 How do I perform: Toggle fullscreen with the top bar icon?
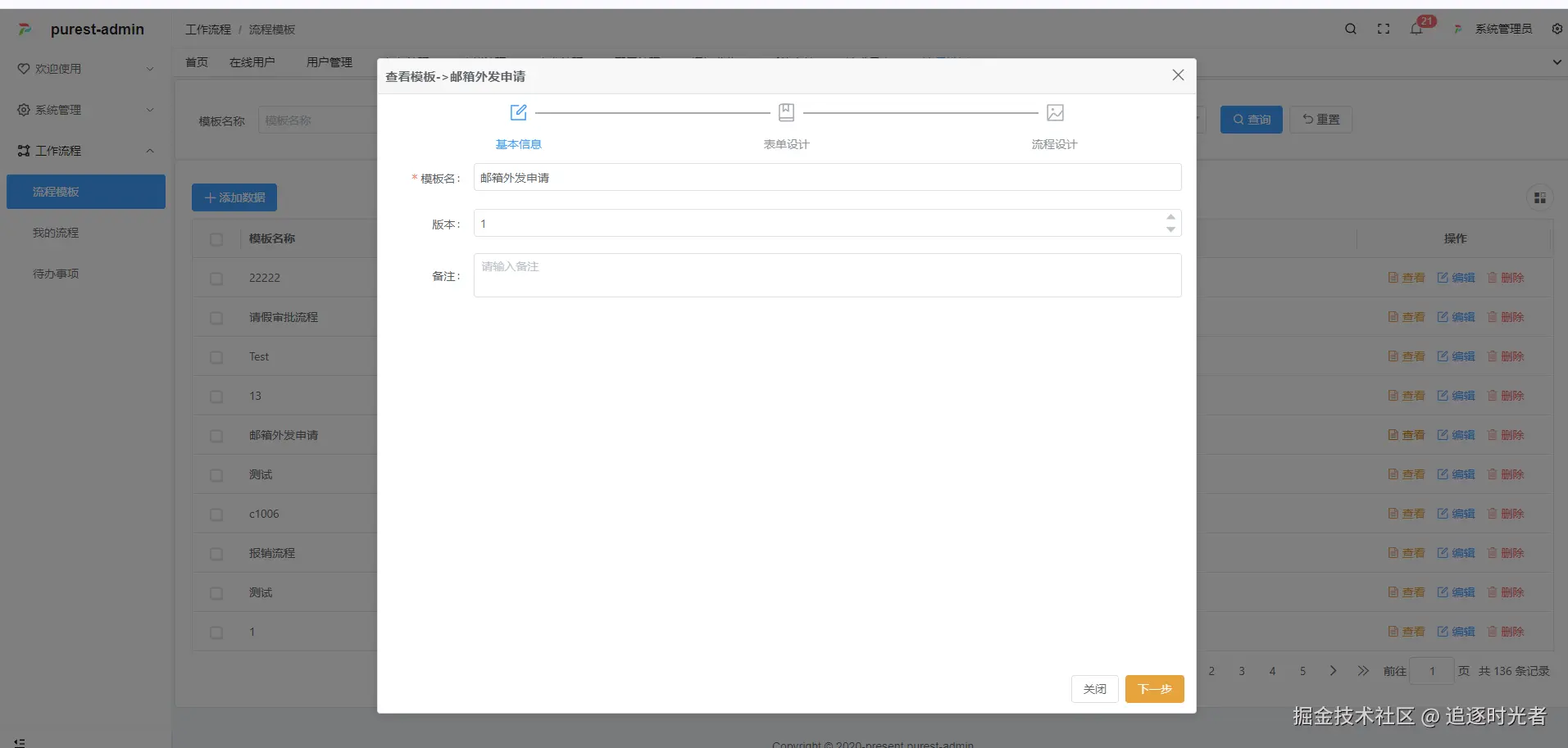click(1384, 29)
